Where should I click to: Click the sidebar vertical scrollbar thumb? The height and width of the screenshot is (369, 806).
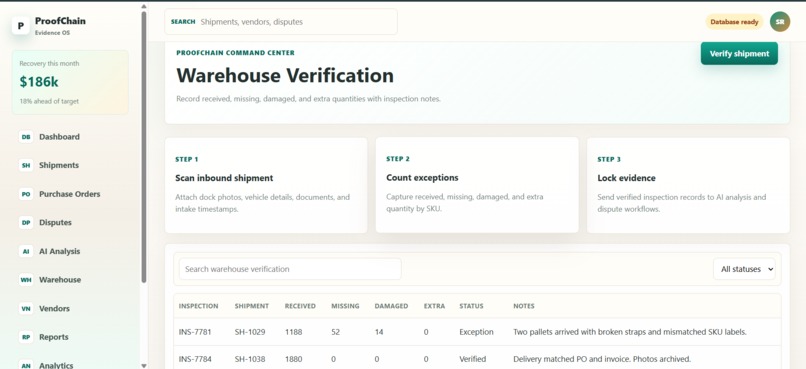[x=144, y=146]
